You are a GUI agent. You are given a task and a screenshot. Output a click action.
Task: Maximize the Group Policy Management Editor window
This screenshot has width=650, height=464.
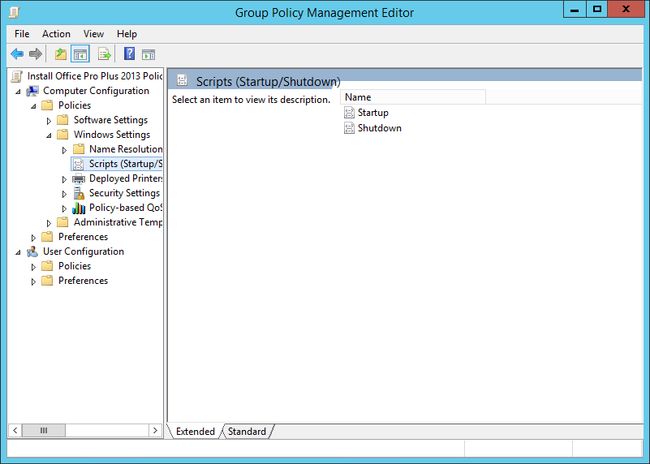(597, 10)
